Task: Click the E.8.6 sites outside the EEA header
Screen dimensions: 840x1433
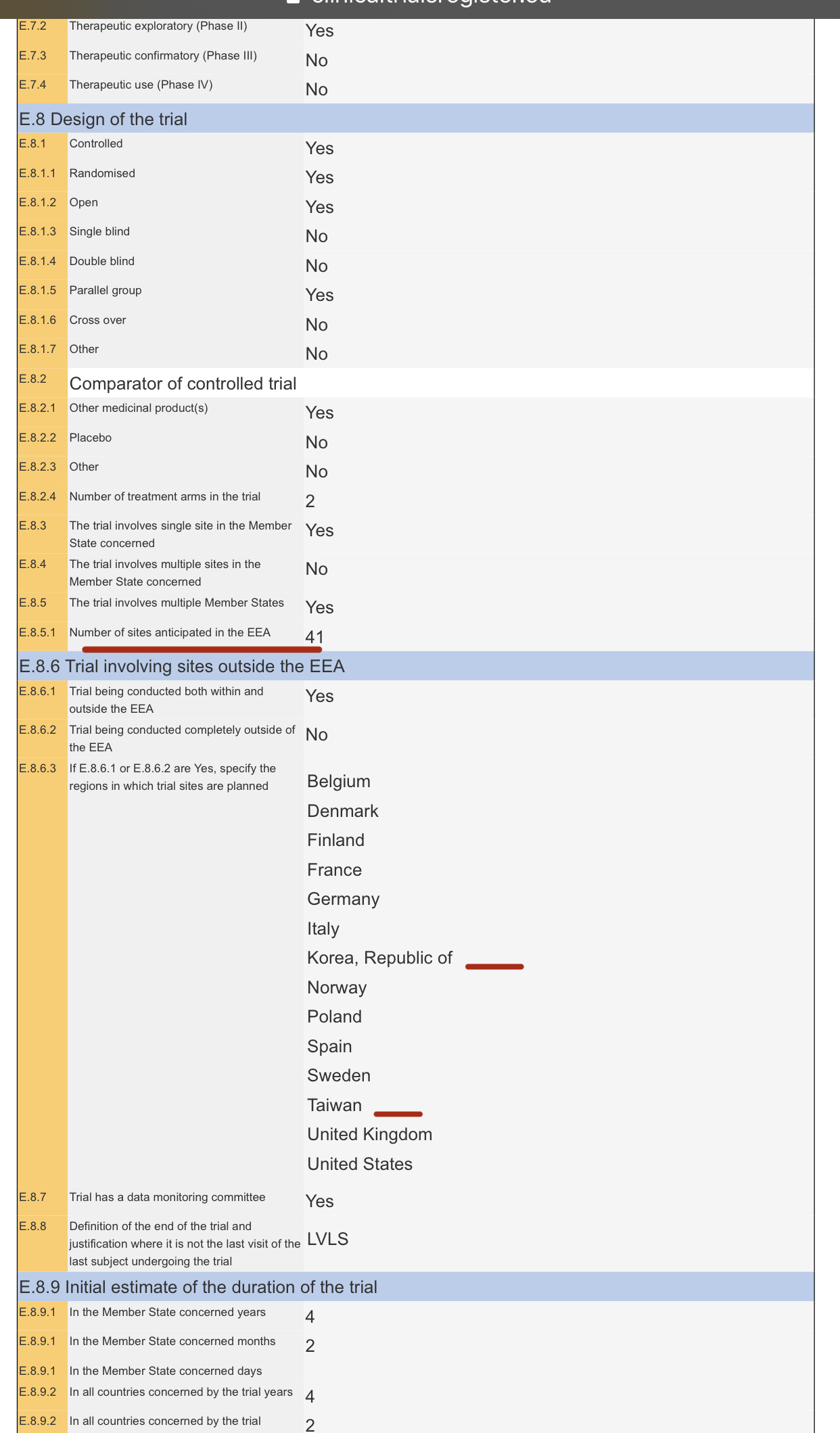Action: tap(182, 667)
